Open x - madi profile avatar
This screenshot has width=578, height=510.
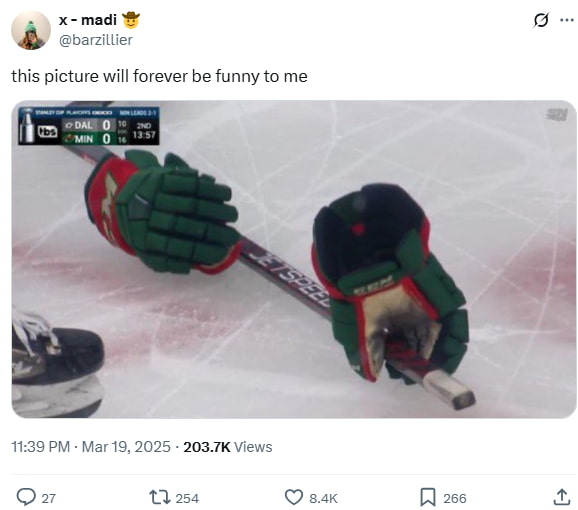[x=31, y=30]
